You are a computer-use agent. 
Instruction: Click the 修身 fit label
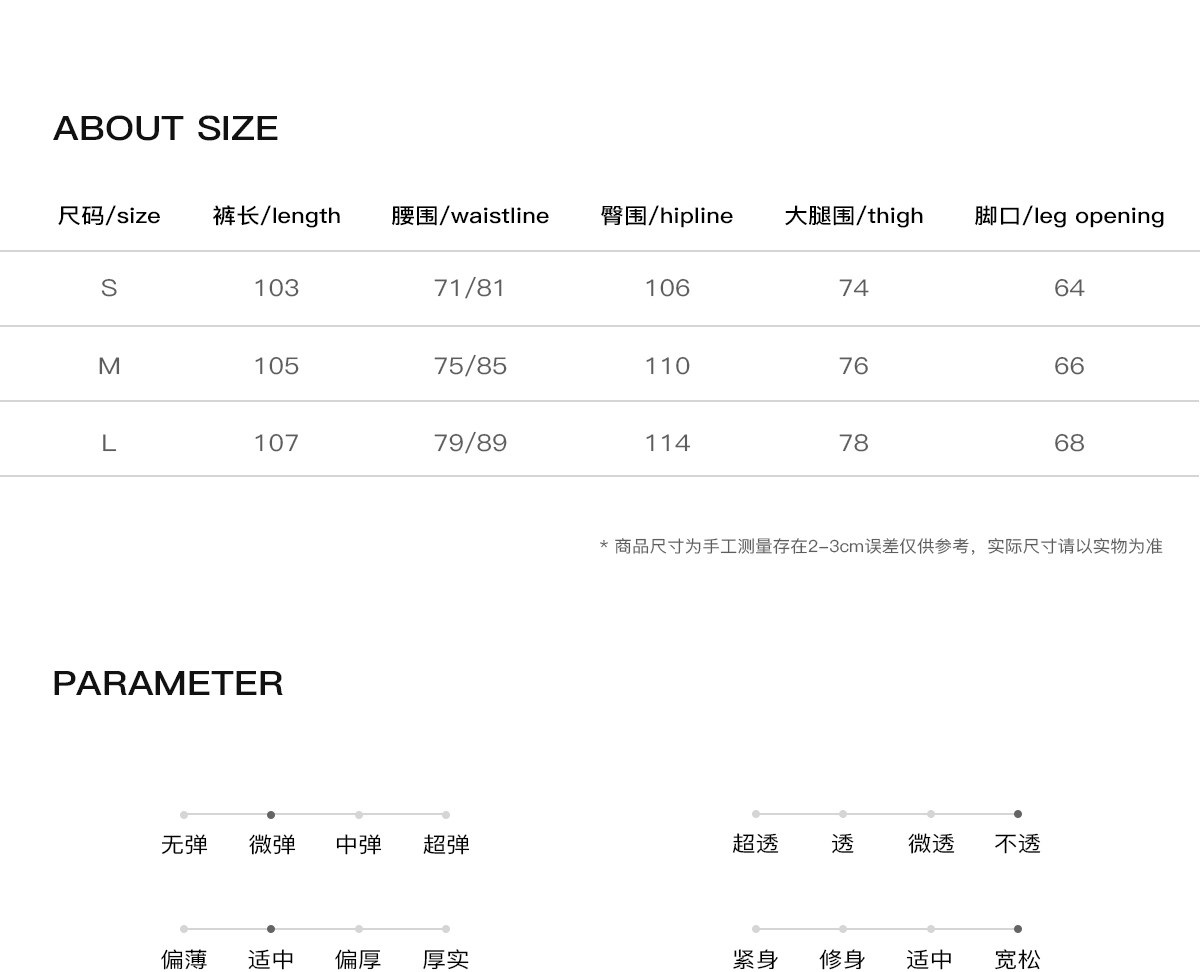coord(842,960)
